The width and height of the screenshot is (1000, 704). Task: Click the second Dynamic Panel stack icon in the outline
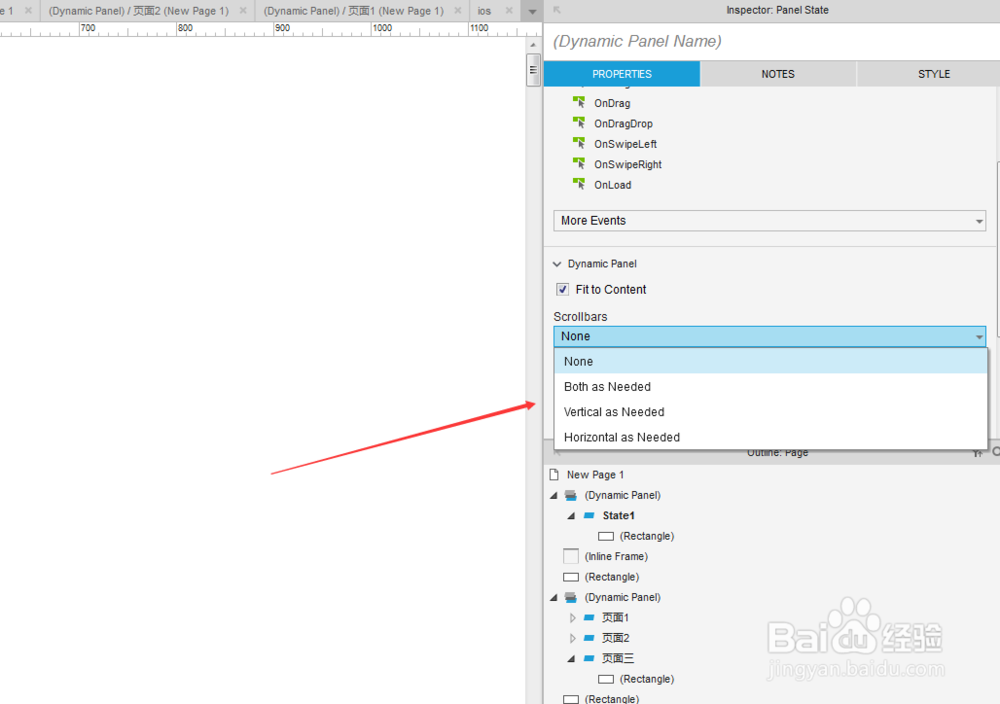[571, 598]
